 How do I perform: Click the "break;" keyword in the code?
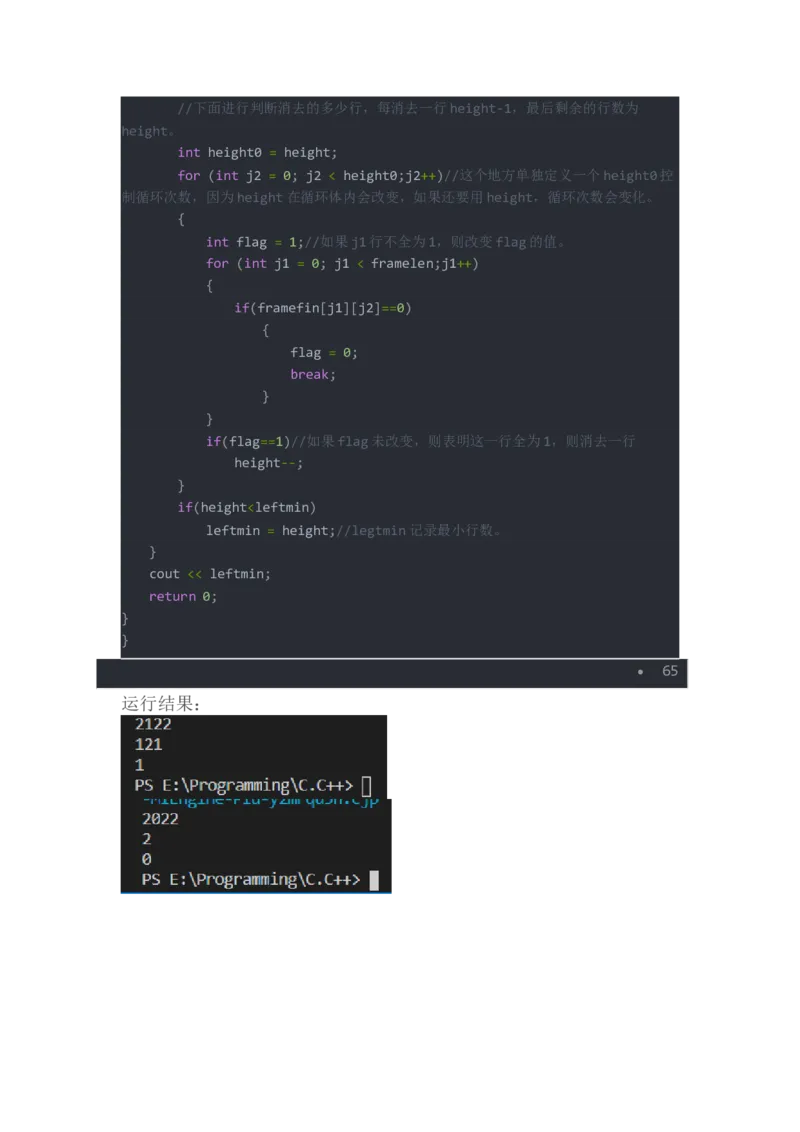312,374
